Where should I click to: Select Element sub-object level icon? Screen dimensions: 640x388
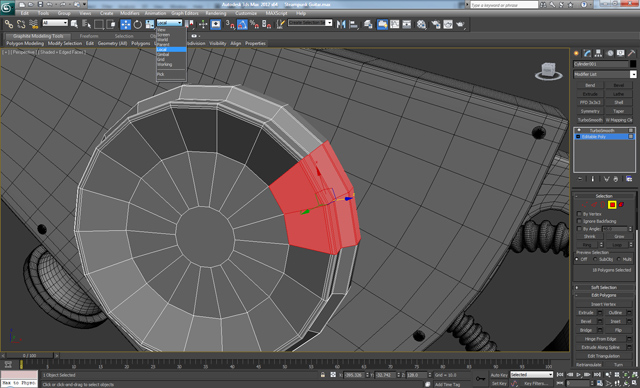621,205
